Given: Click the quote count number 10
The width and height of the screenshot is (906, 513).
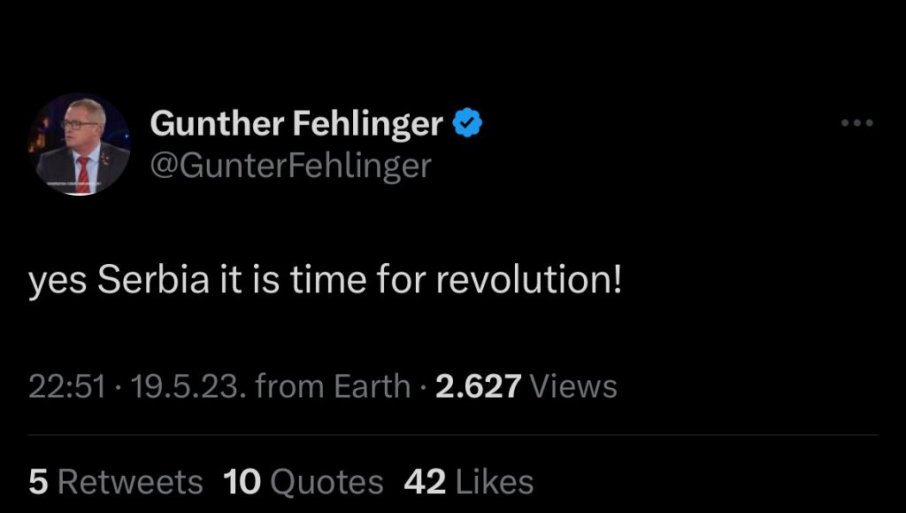Looking at the screenshot, I should 242,482.
